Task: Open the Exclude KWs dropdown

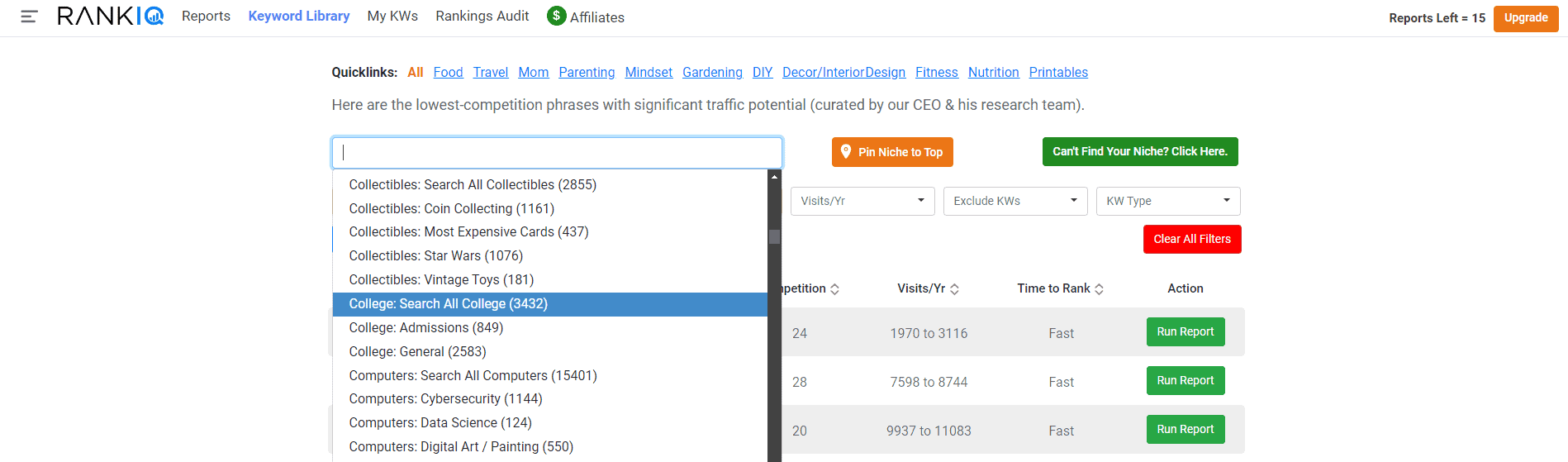Action: tap(1015, 201)
